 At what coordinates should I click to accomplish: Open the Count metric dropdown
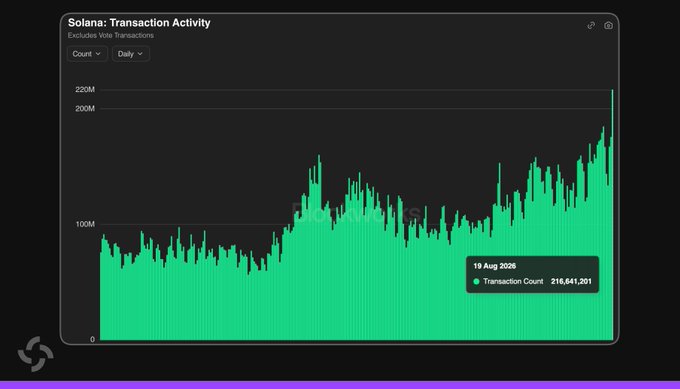pyautogui.click(x=87, y=54)
